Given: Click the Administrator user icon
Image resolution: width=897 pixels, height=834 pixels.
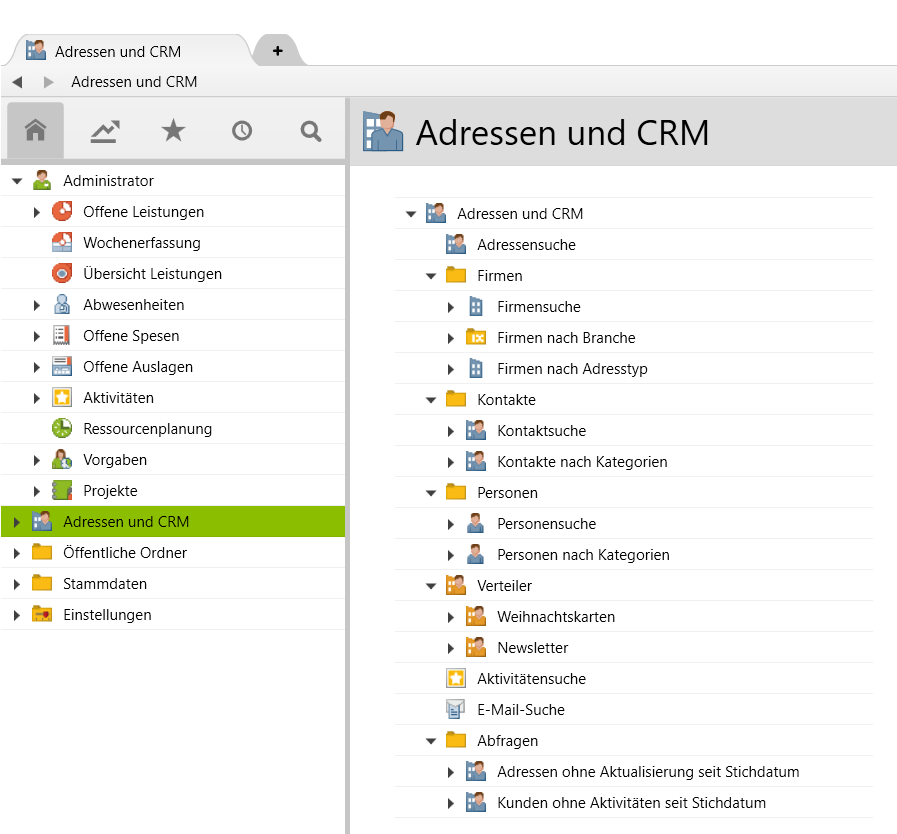Looking at the screenshot, I should (42, 180).
